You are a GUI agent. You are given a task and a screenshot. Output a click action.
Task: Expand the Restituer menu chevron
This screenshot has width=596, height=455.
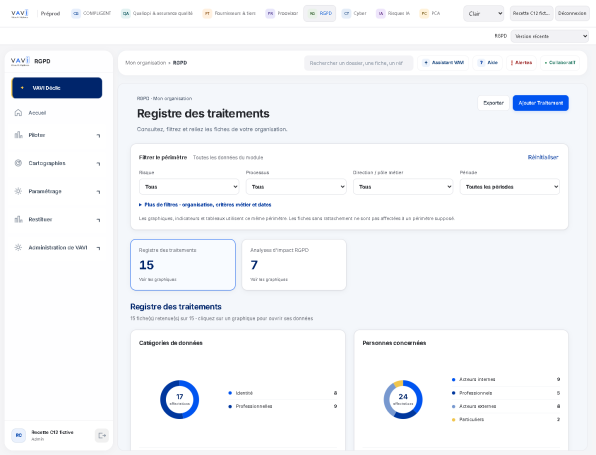98,220
